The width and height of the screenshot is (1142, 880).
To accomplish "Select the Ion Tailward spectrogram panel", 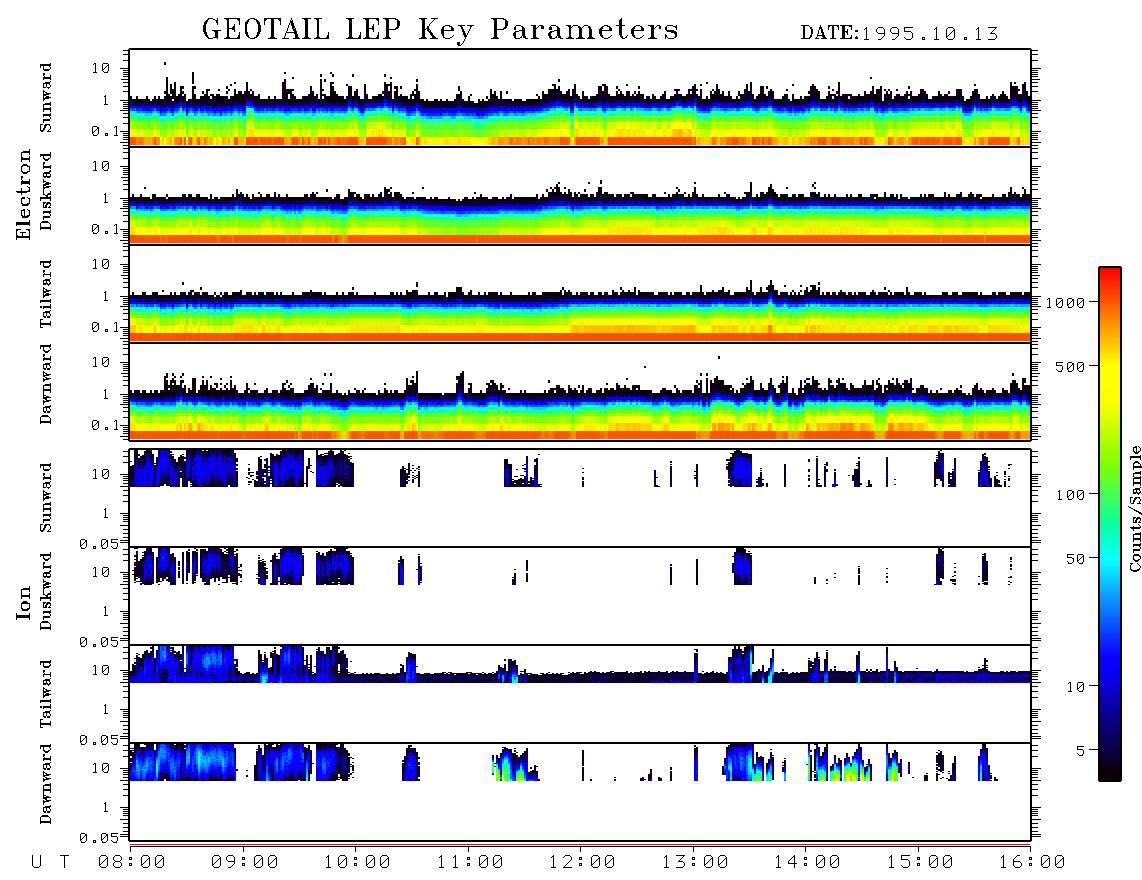I will click(x=580, y=694).
